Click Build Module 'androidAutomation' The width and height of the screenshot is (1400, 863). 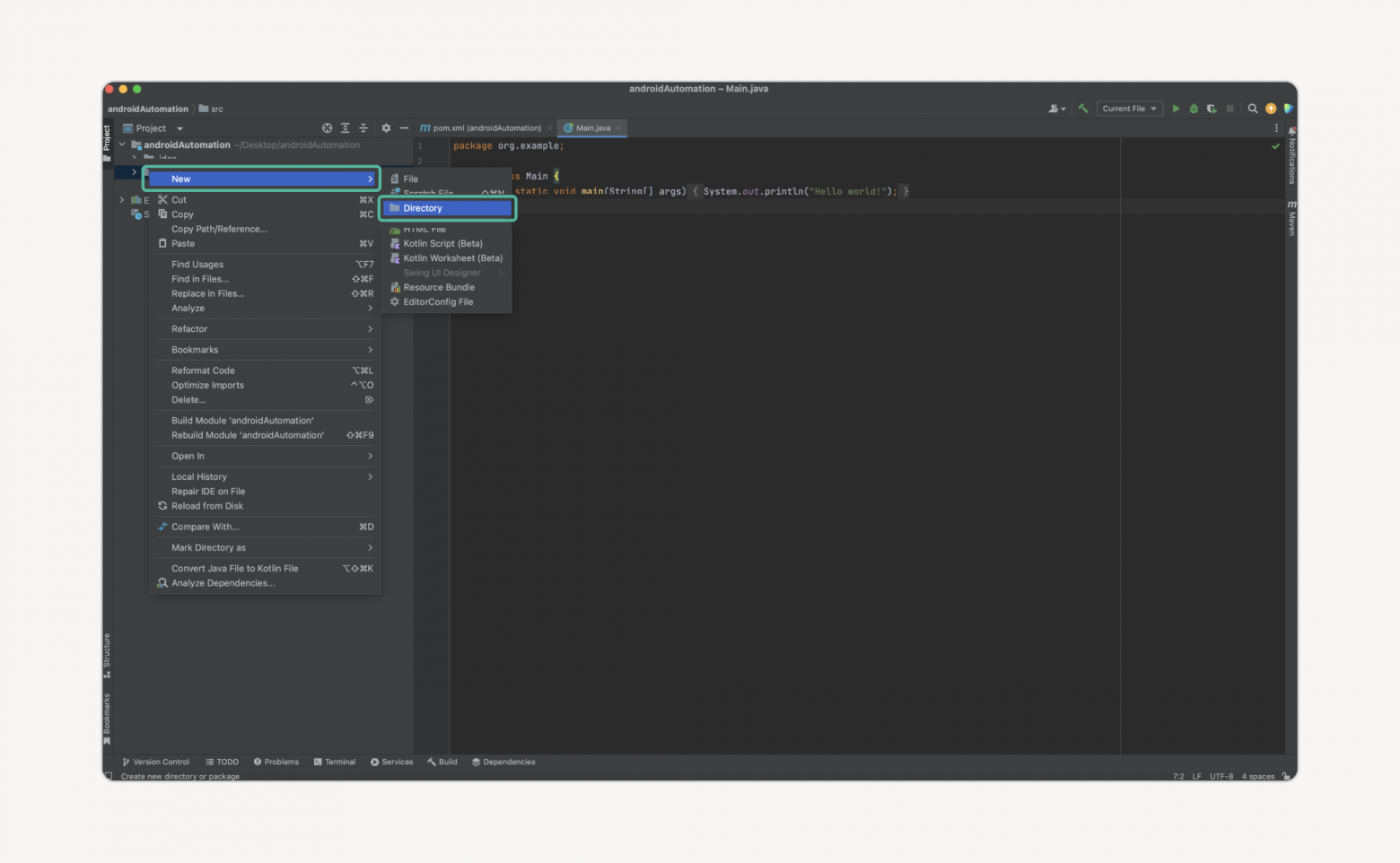coord(265,421)
